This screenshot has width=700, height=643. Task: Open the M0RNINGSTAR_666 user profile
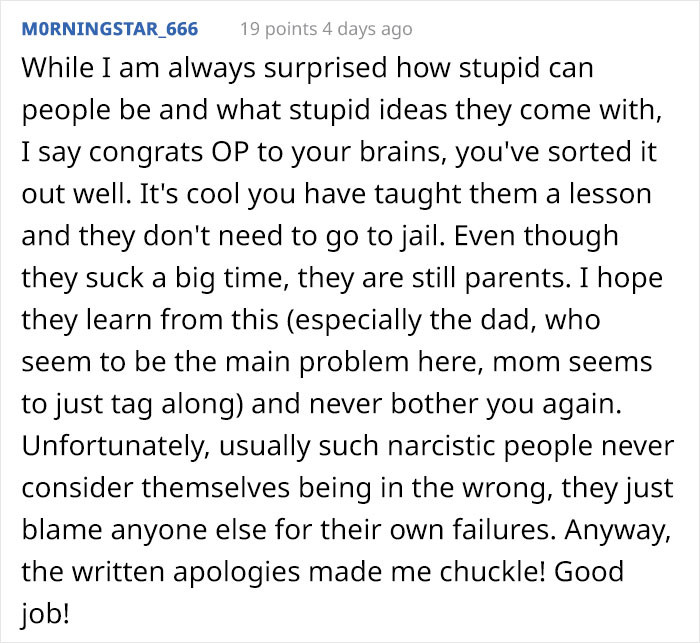pos(109,29)
